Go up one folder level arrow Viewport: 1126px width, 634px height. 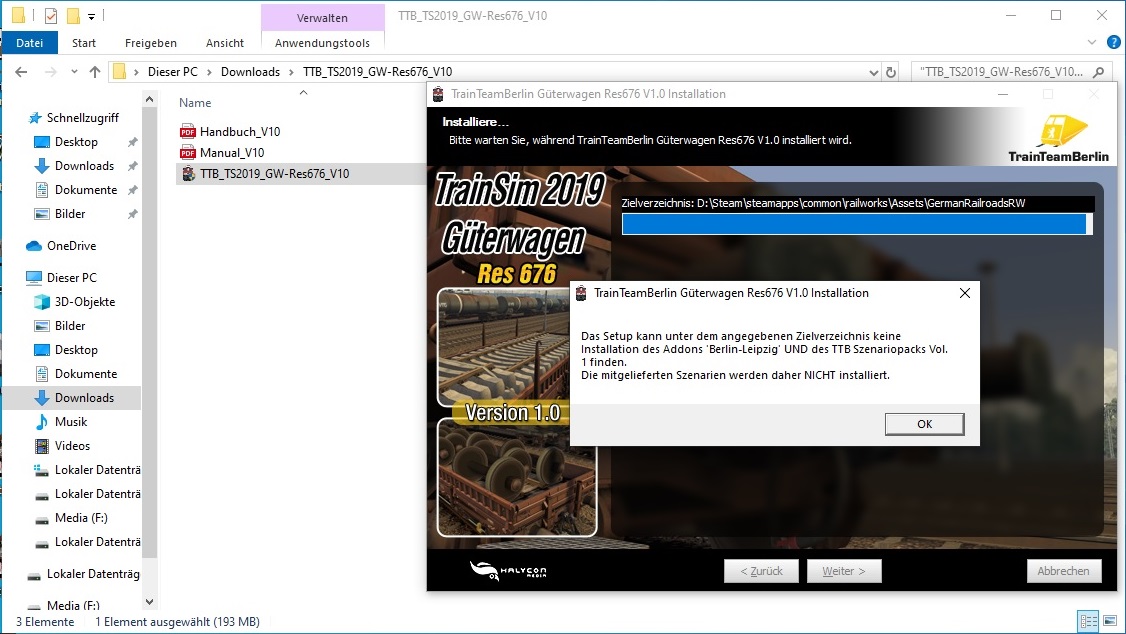pos(95,72)
